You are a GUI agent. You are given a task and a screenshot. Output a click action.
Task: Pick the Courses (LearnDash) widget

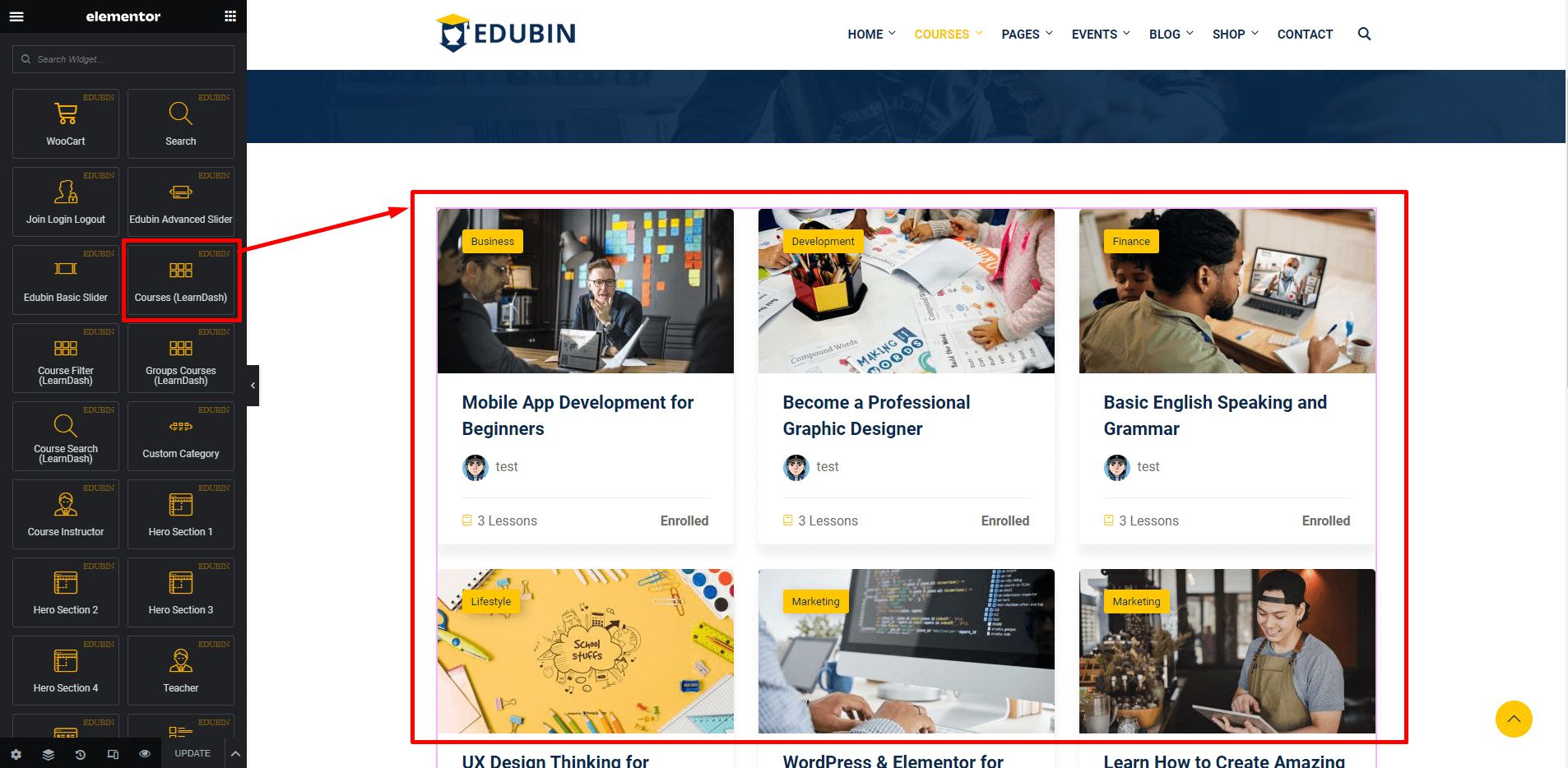click(x=181, y=280)
